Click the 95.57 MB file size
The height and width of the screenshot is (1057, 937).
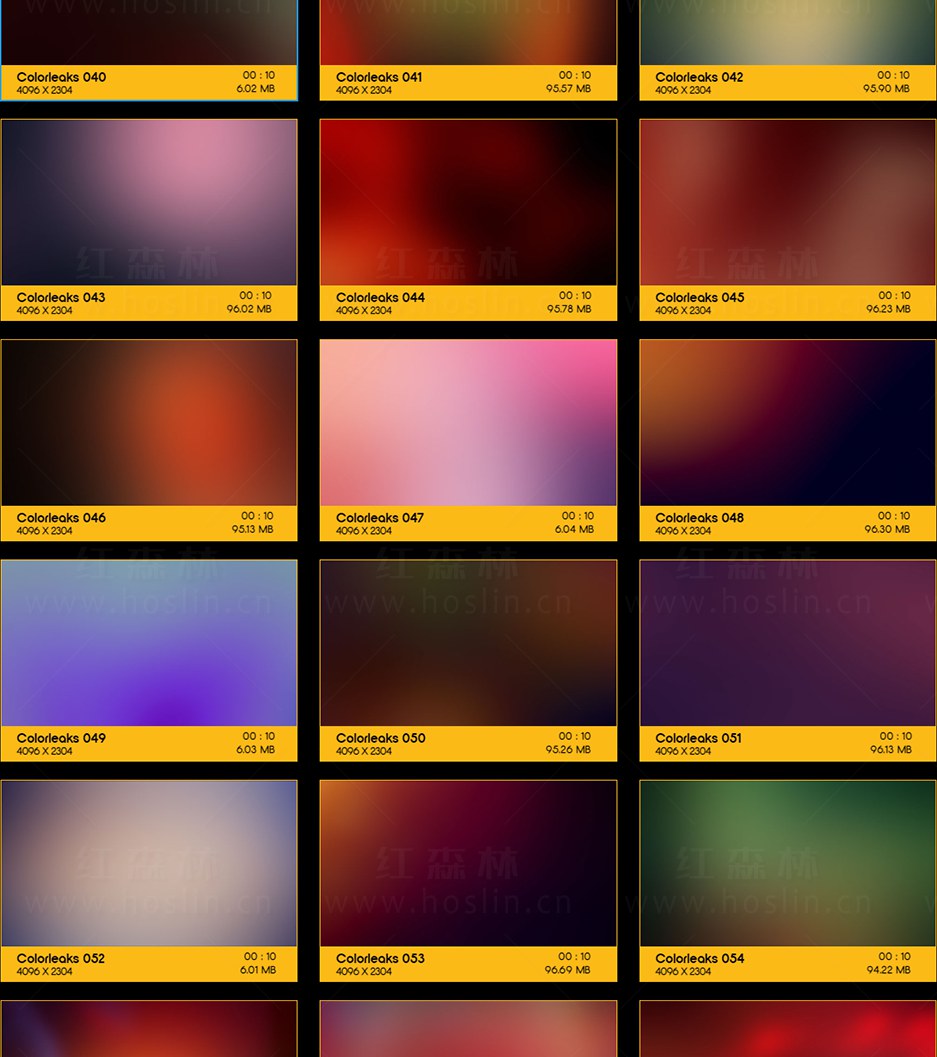coord(568,88)
